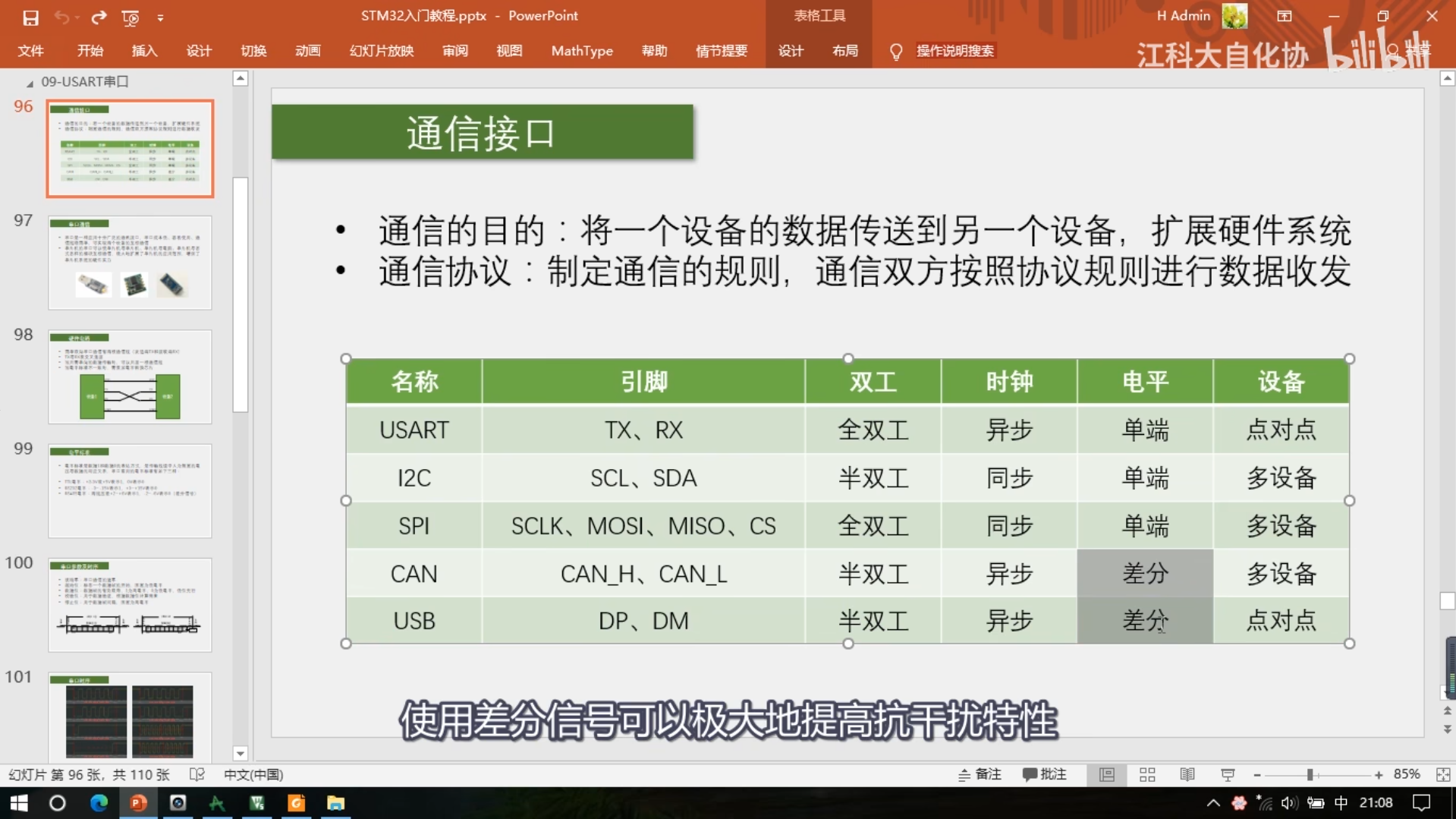Viewport: 1456px width, 819px height.
Task: Click the zoom-in plus button
Action: (x=1378, y=774)
